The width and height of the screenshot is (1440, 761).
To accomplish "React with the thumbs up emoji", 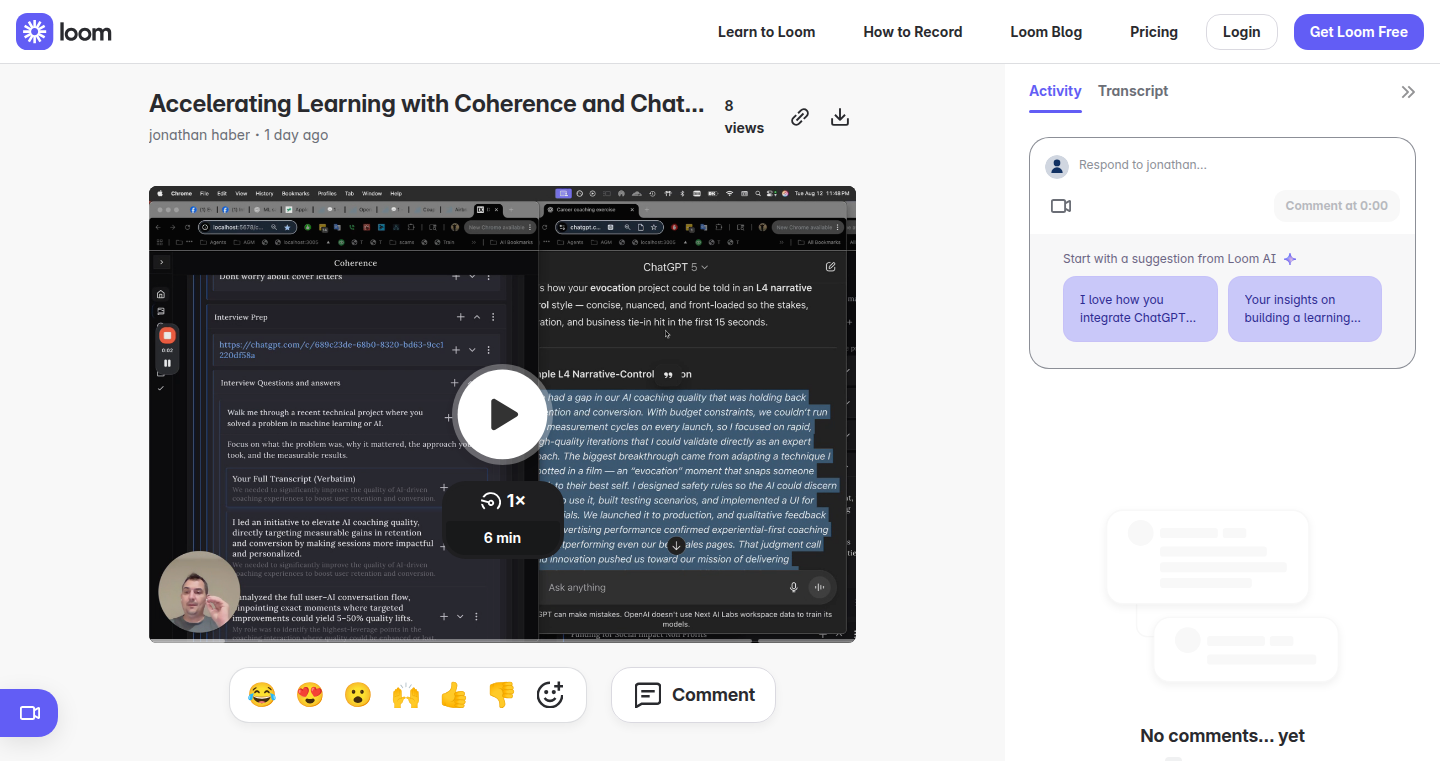I will tap(454, 695).
